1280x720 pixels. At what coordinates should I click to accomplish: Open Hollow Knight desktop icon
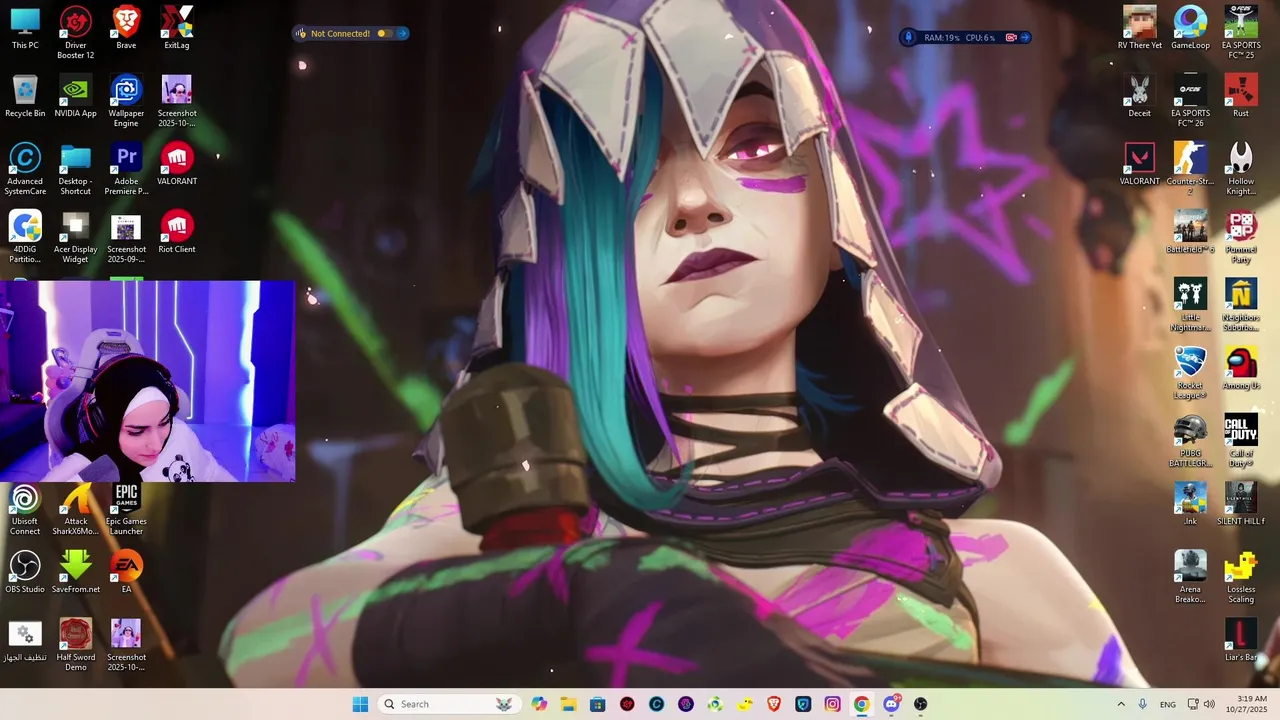coord(1241,169)
